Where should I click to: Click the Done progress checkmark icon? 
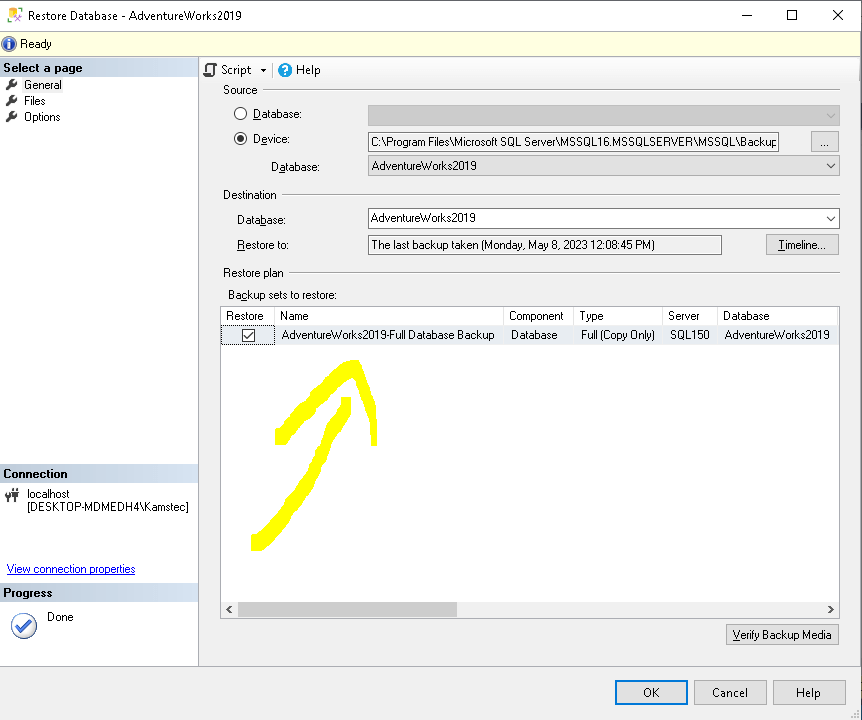click(x=24, y=625)
